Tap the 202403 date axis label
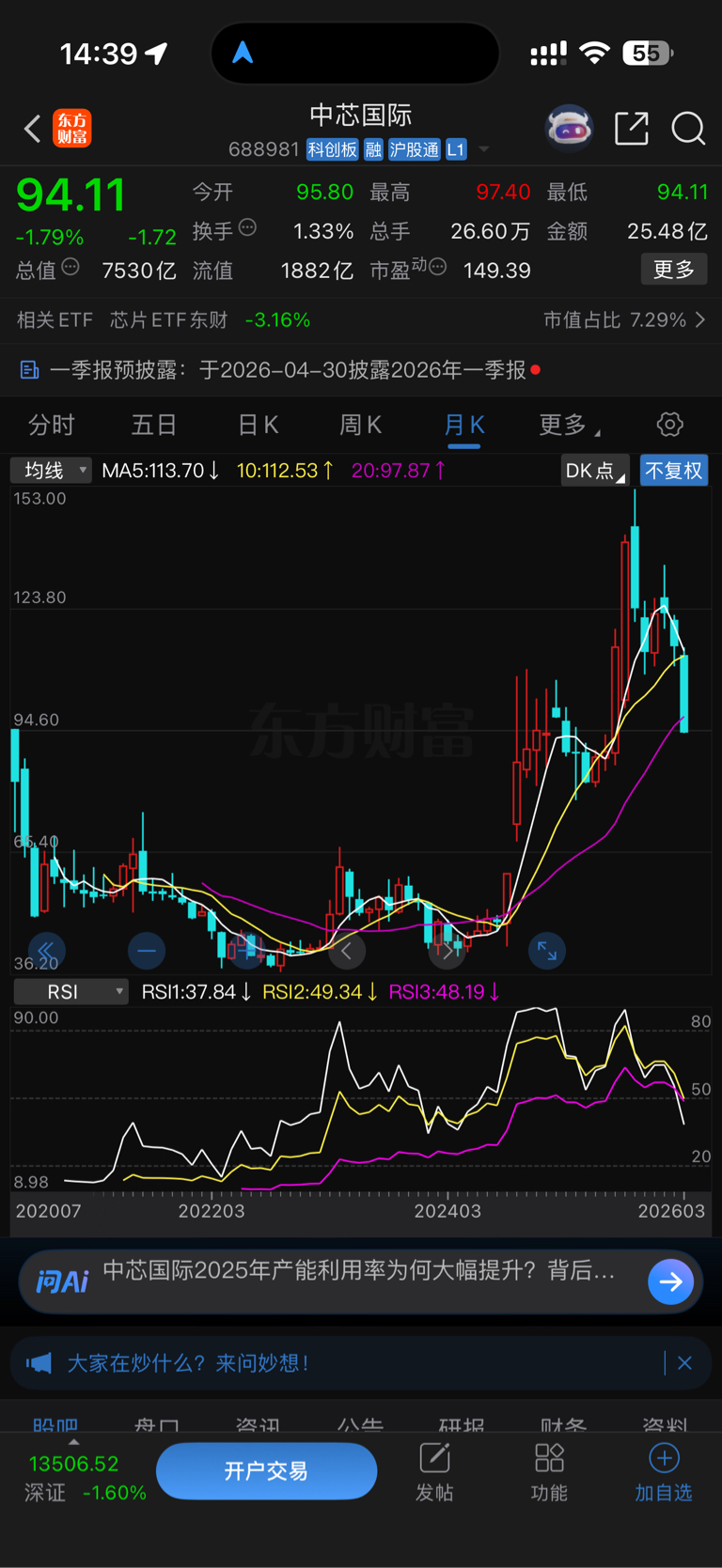Viewport: 722px width, 1568px height. (447, 1211)
